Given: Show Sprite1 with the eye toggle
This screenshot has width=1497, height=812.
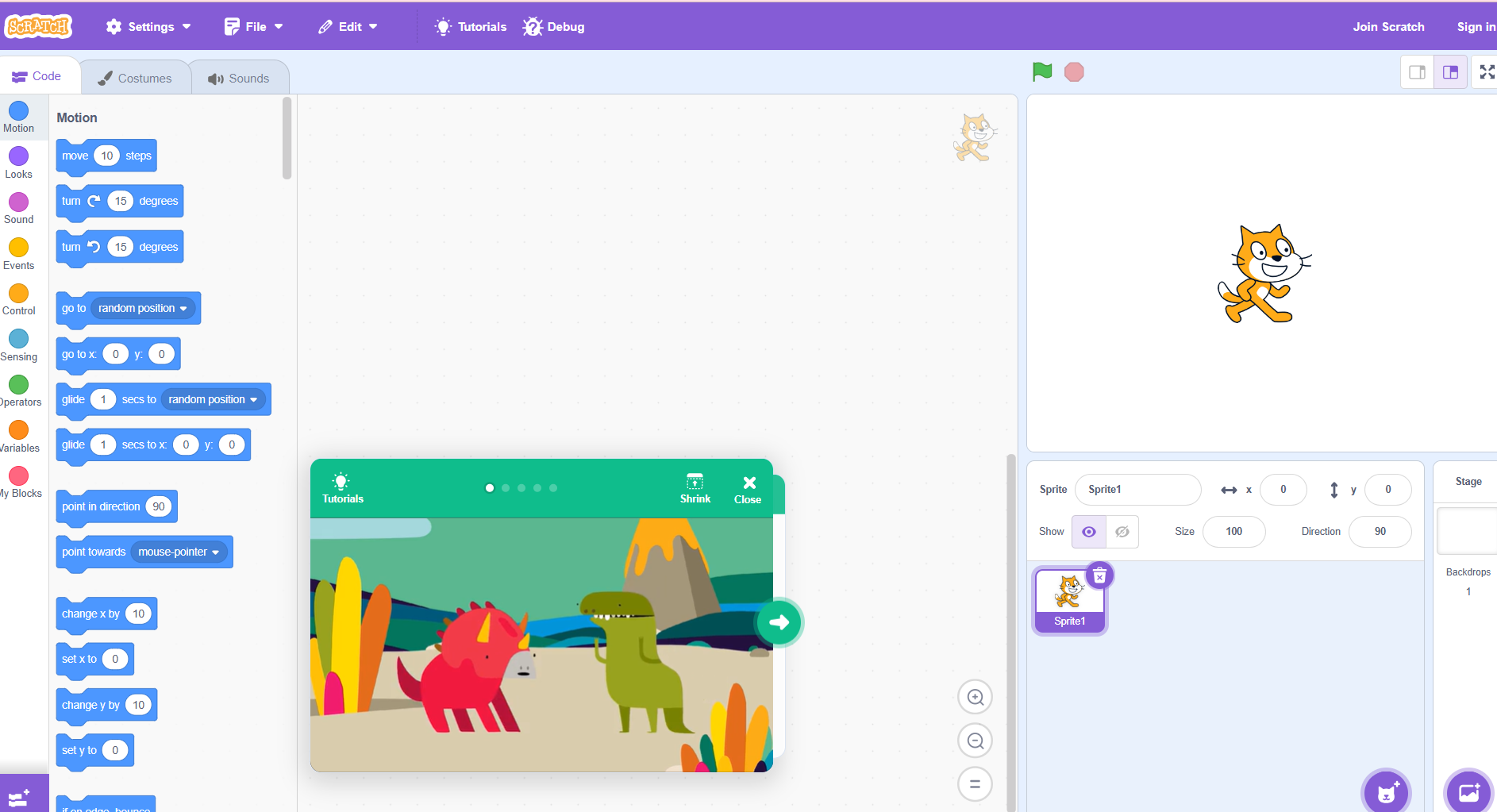Looking at the screenshot, I should click(1088, 531).
